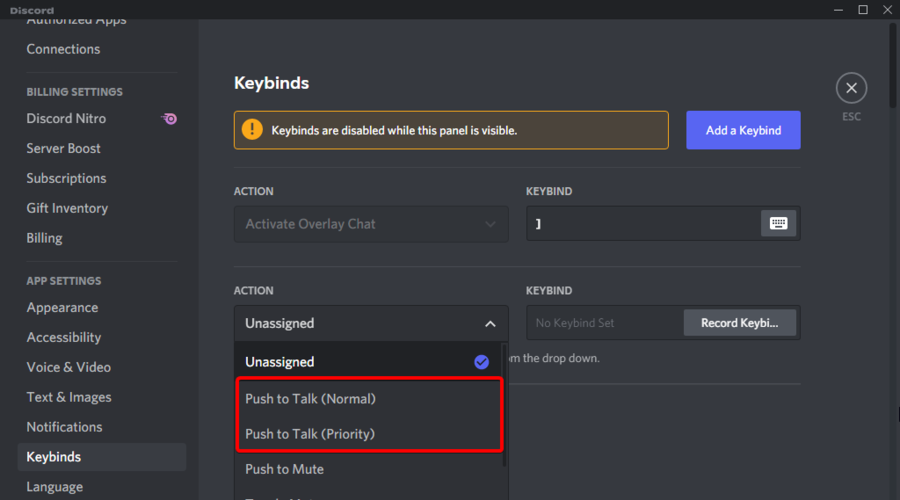Click the keyboard icon in the keybind field
This screenshot has height=500, width=900.
tap(778, 223)
